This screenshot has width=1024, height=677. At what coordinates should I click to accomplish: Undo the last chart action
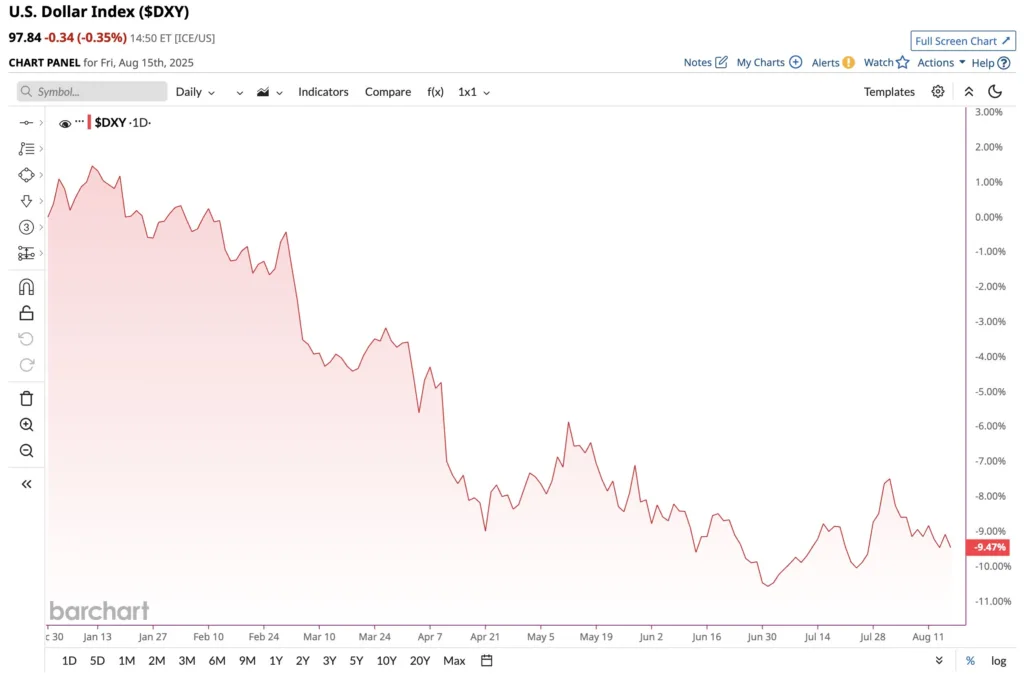(x=26, y=339)
